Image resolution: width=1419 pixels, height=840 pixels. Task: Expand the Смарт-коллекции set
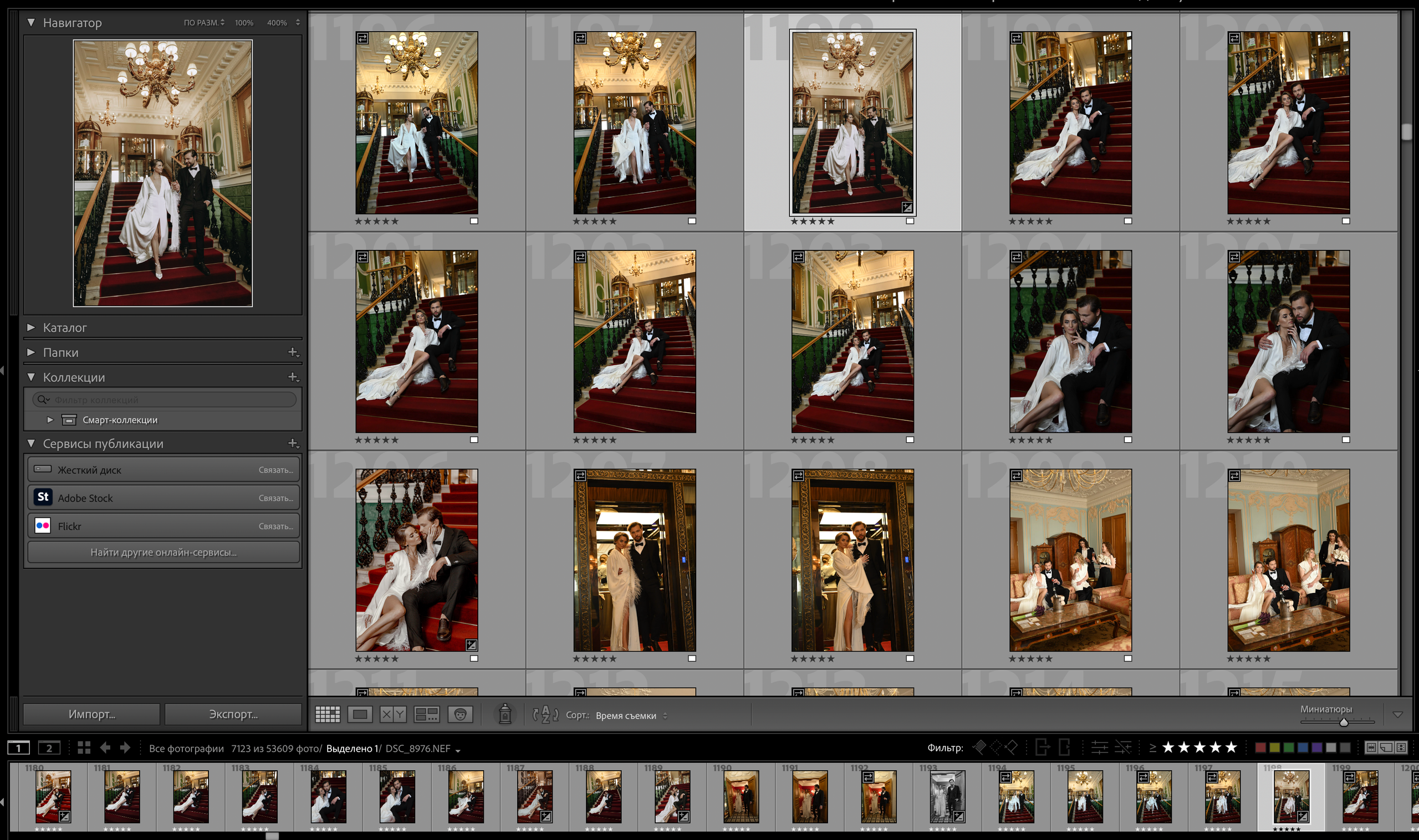50,419
